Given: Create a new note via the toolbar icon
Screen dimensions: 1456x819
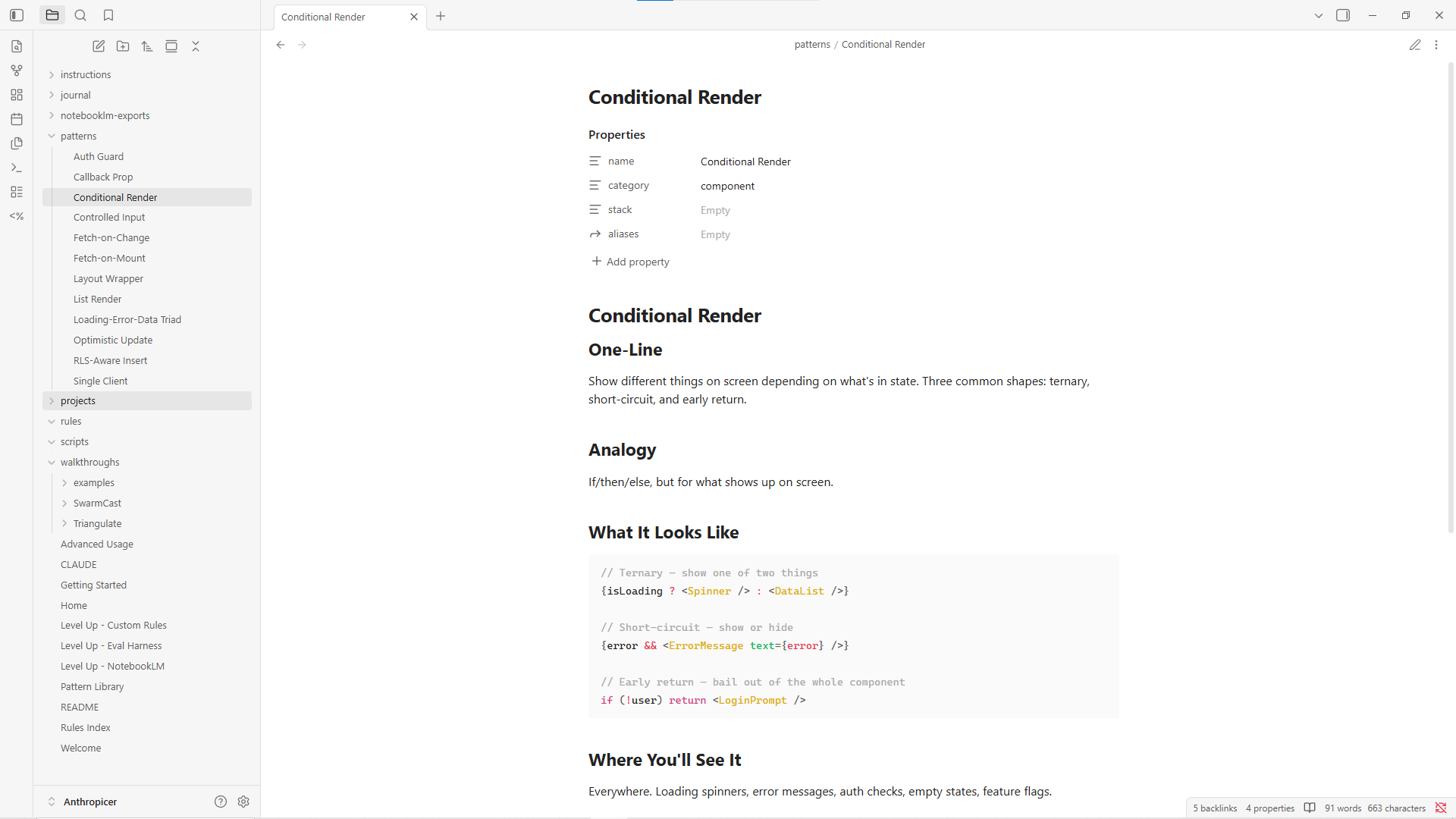Looking at the screenshot, I should pyautogui.click(x=99, y=46).
